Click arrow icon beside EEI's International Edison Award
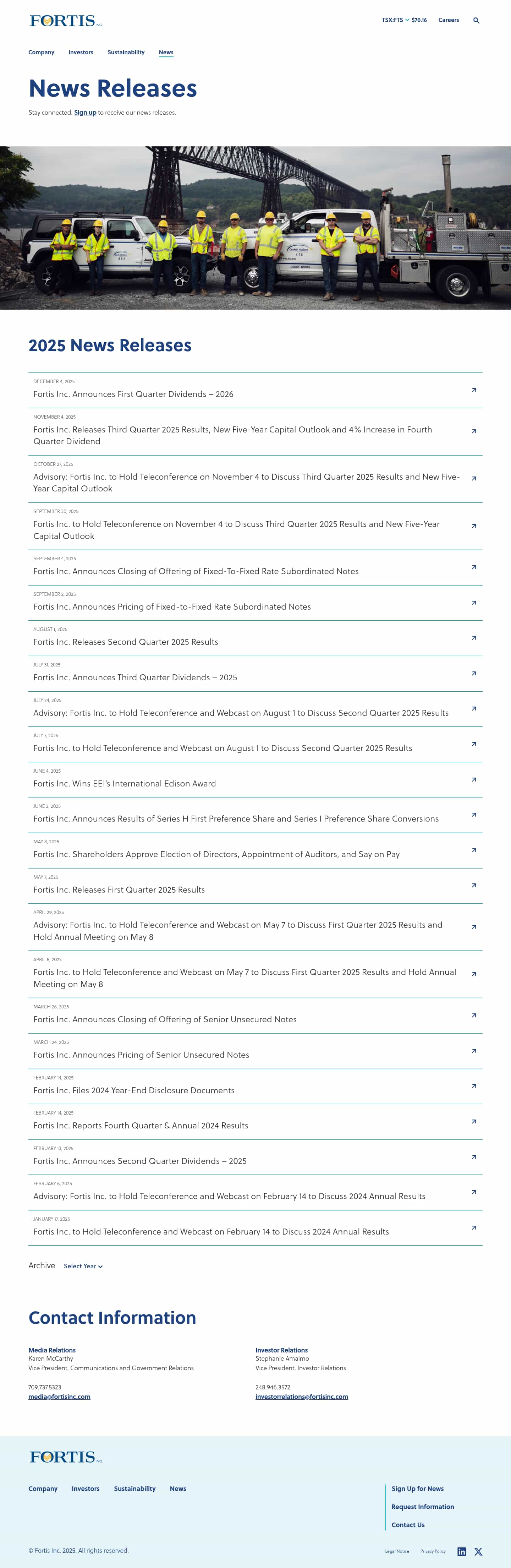 tap(474, 780)
